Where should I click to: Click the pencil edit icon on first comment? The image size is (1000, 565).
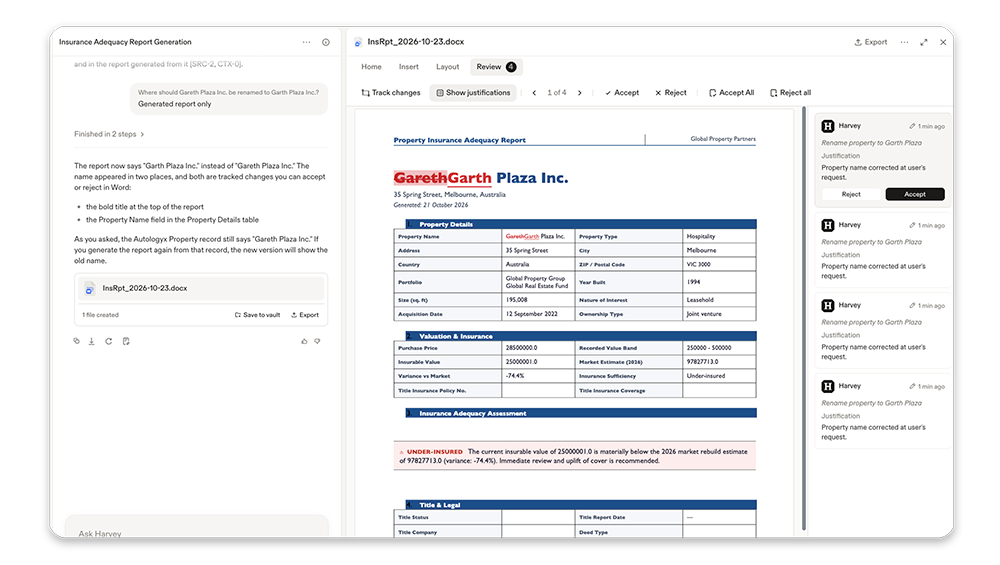(x=913, y=126)
